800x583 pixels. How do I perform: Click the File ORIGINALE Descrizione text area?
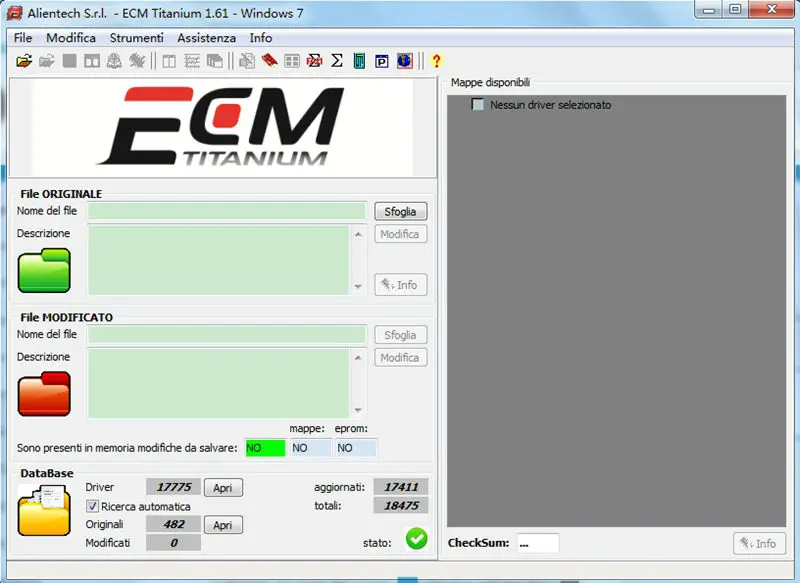click(x=218, y=260)
